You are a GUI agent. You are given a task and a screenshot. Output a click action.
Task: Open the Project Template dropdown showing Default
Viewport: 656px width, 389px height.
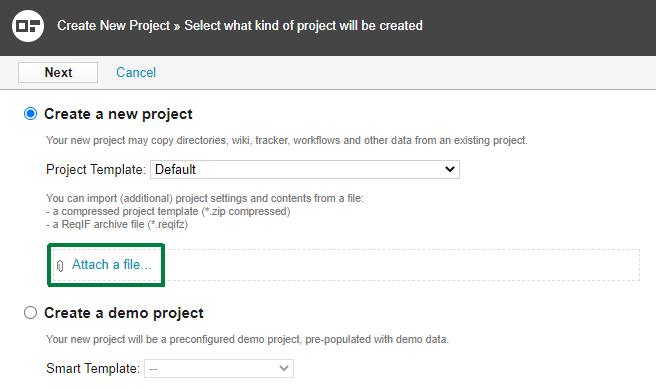(305, 169)
